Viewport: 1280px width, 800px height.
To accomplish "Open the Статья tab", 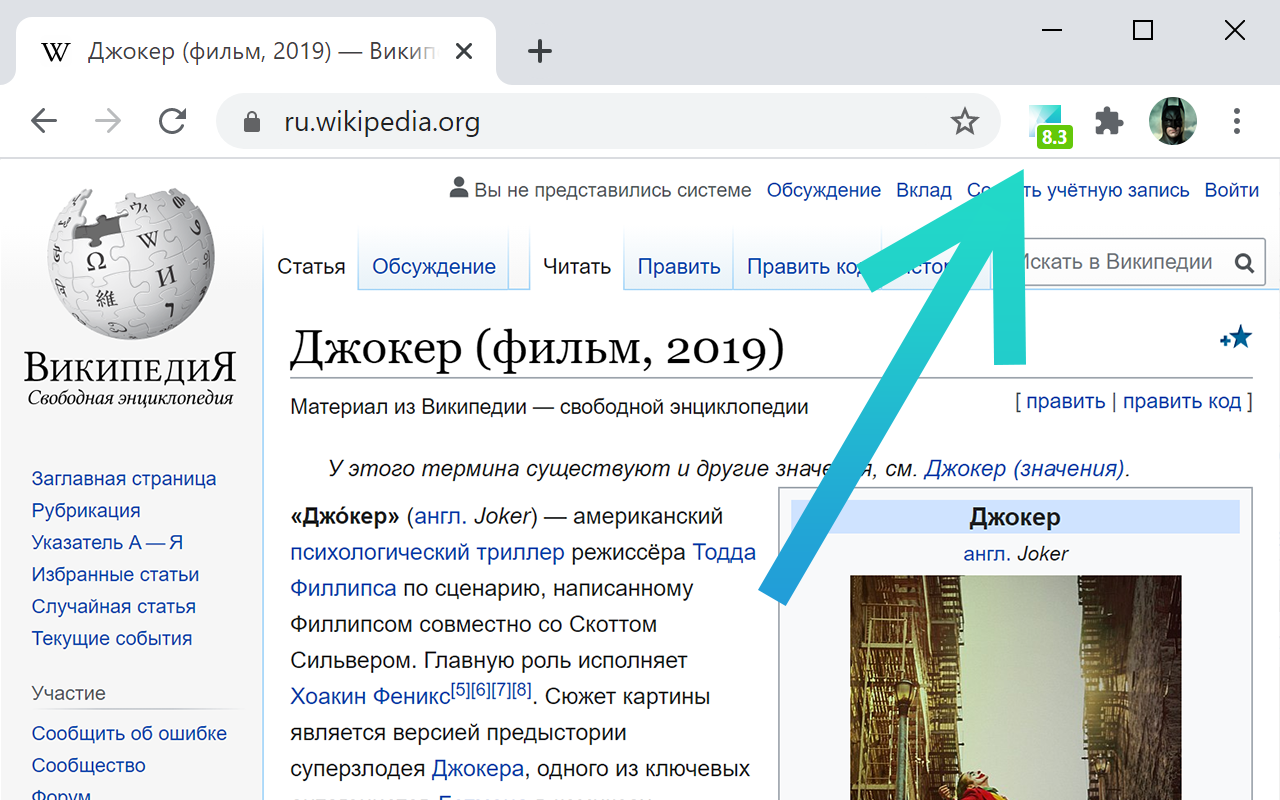I will pos(311,266).
